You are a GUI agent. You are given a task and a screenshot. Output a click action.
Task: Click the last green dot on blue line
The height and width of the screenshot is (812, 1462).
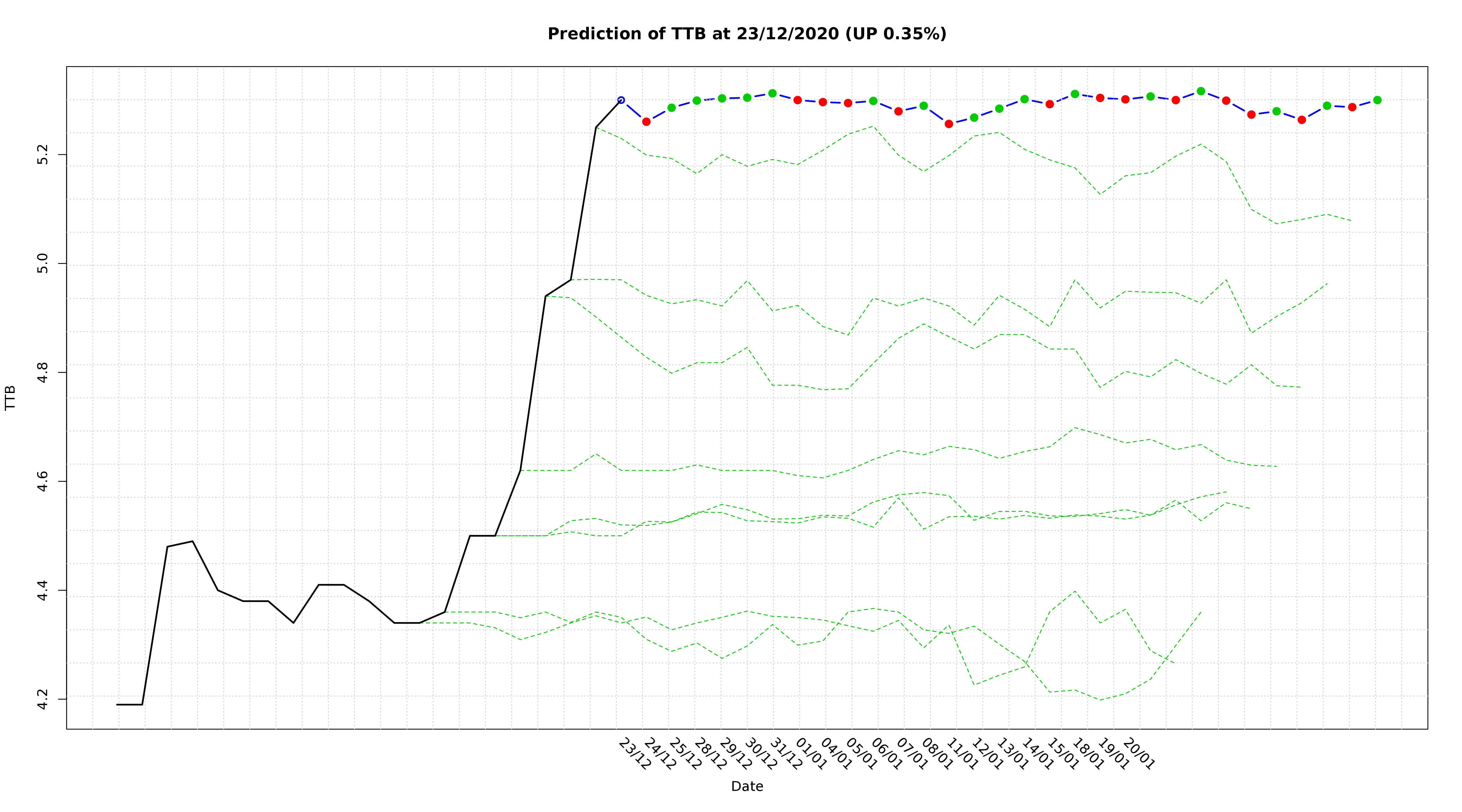click(1378, 100)
